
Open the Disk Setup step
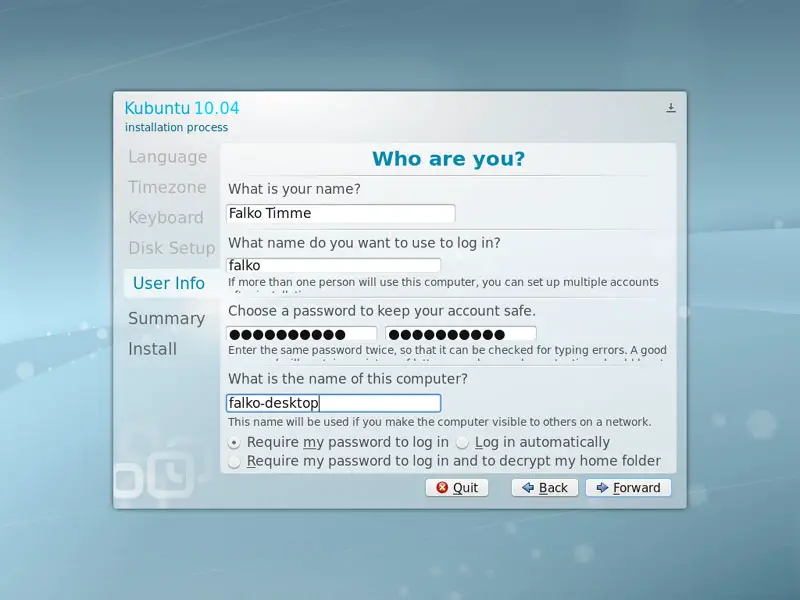pos(171,248)
